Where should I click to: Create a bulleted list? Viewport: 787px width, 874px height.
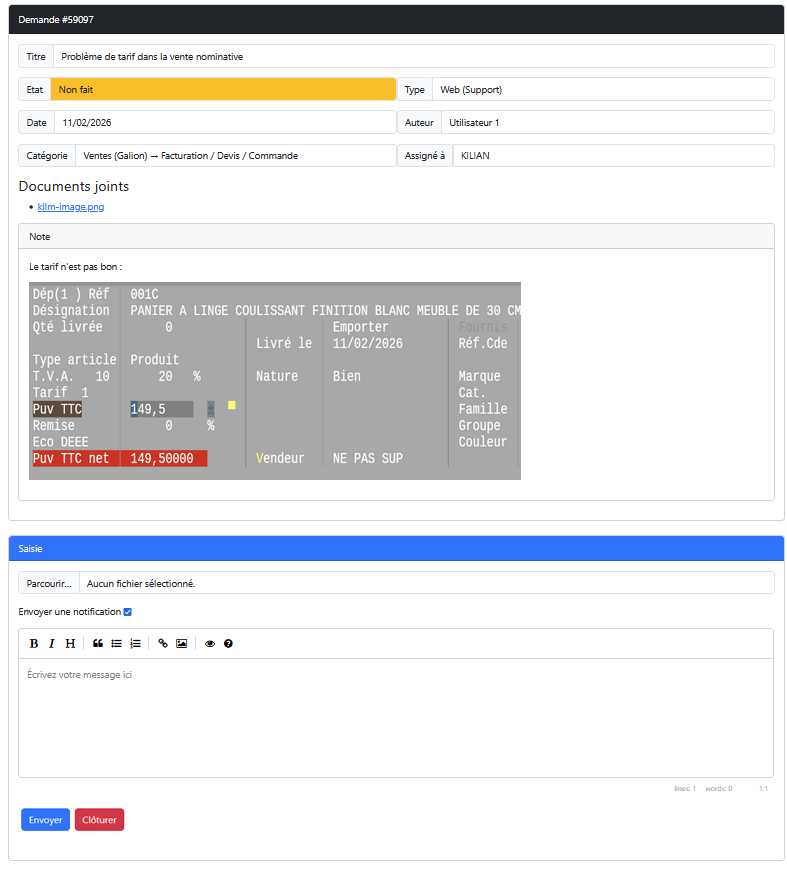tap(116, 643)
